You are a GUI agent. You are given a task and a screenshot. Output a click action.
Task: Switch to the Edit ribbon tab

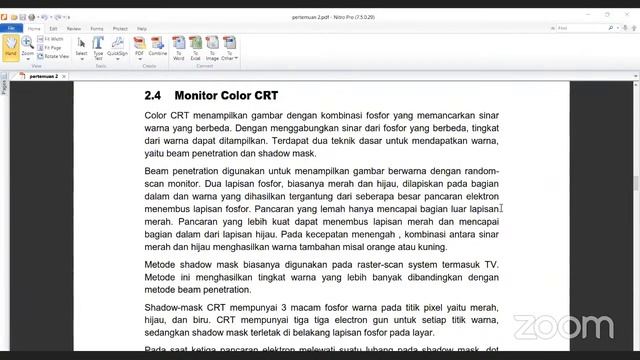[53, 29]
